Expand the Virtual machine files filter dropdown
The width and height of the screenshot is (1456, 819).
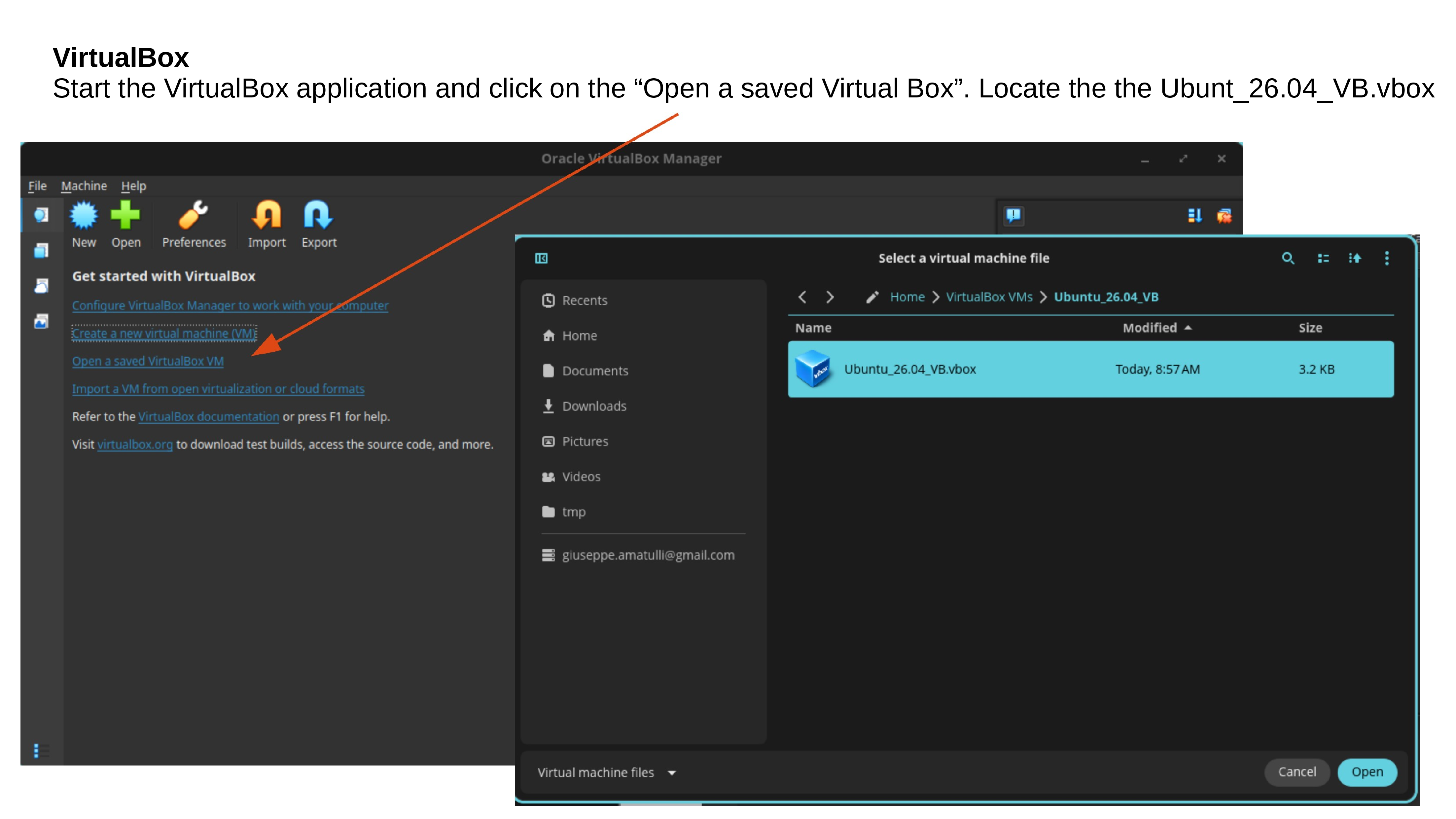click(607, 773)
